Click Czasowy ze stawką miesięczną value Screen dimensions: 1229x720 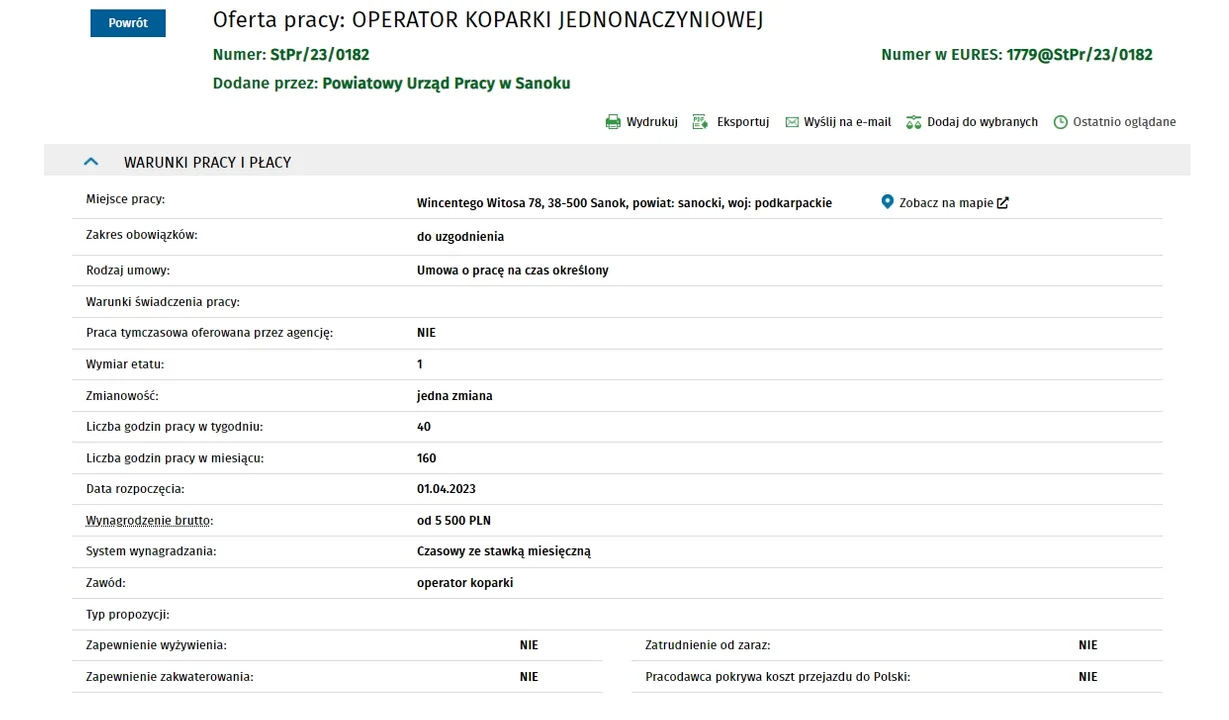(x=504, y=552)
